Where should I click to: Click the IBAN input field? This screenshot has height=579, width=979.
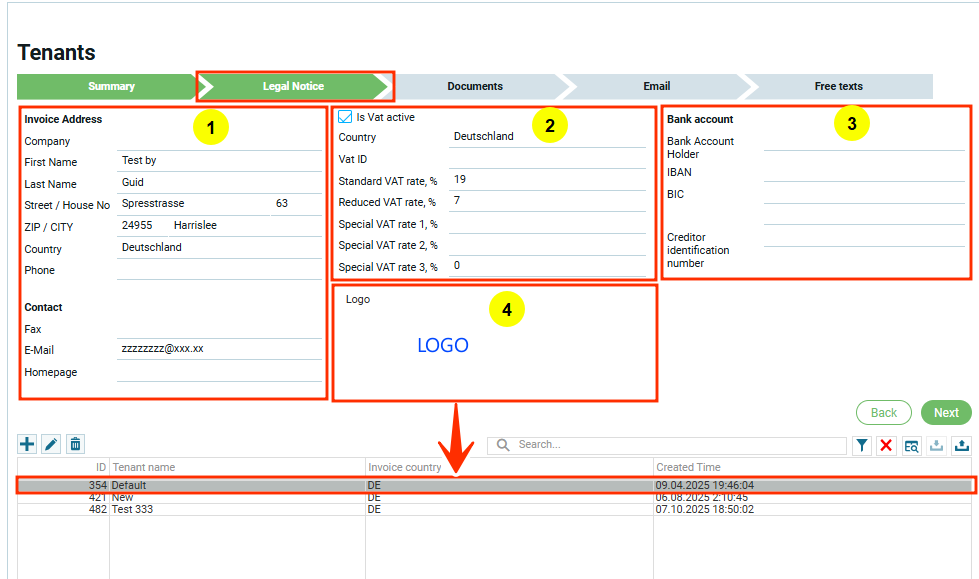pos(864,173)
